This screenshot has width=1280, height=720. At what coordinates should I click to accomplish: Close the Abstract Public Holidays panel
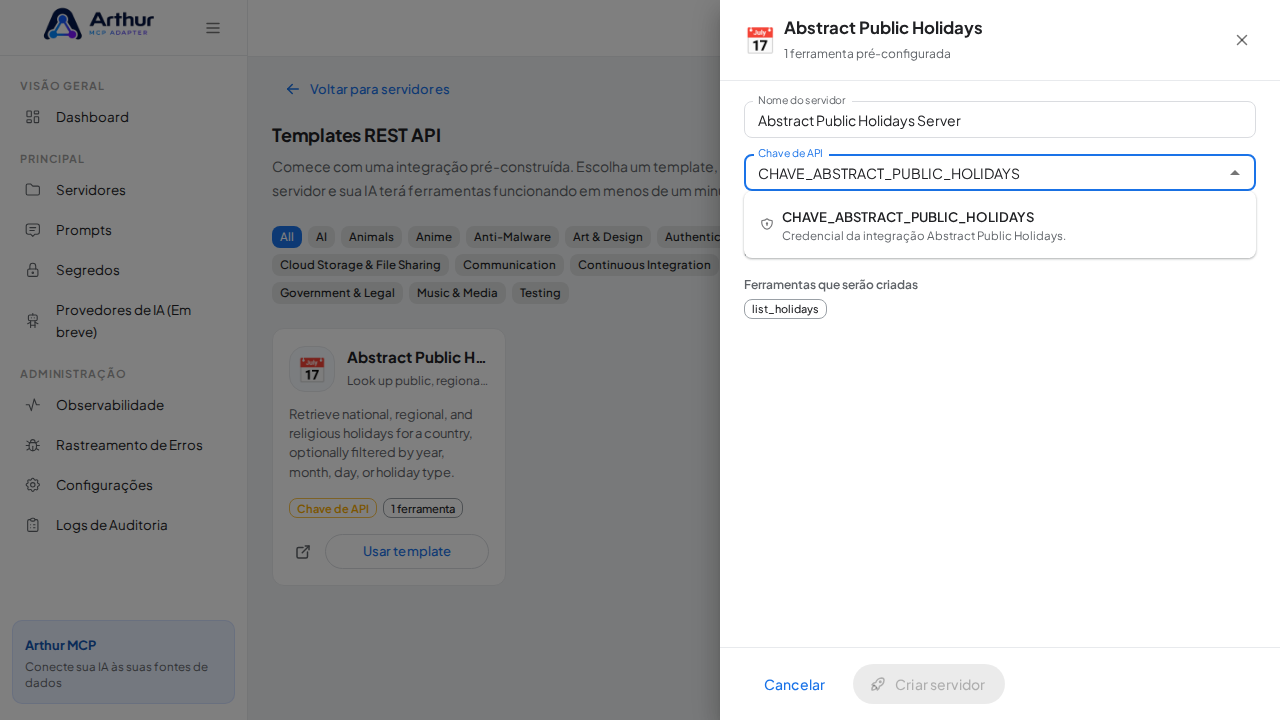(x=1242, y=40)
